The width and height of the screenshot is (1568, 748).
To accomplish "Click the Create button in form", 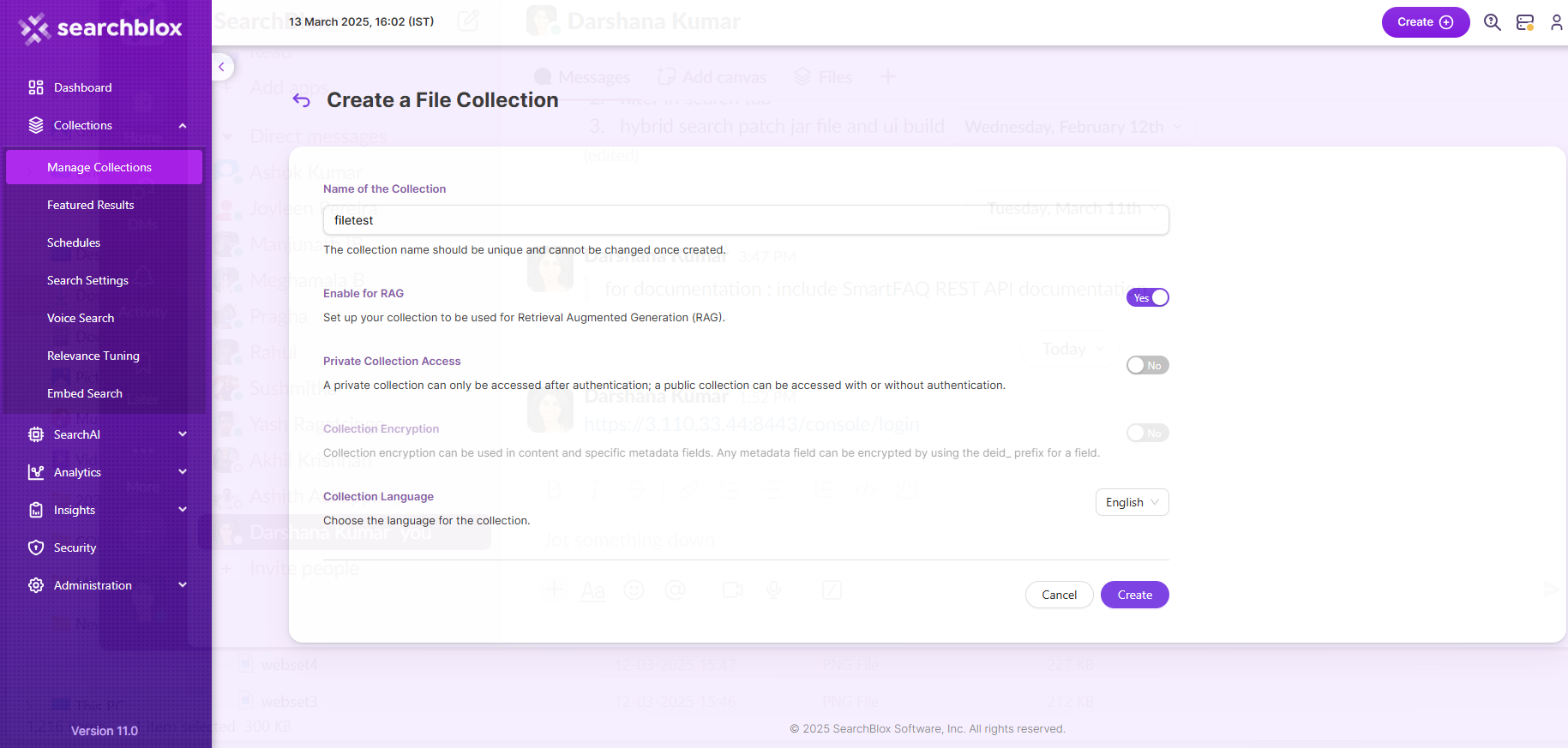I will point(1134,595).
